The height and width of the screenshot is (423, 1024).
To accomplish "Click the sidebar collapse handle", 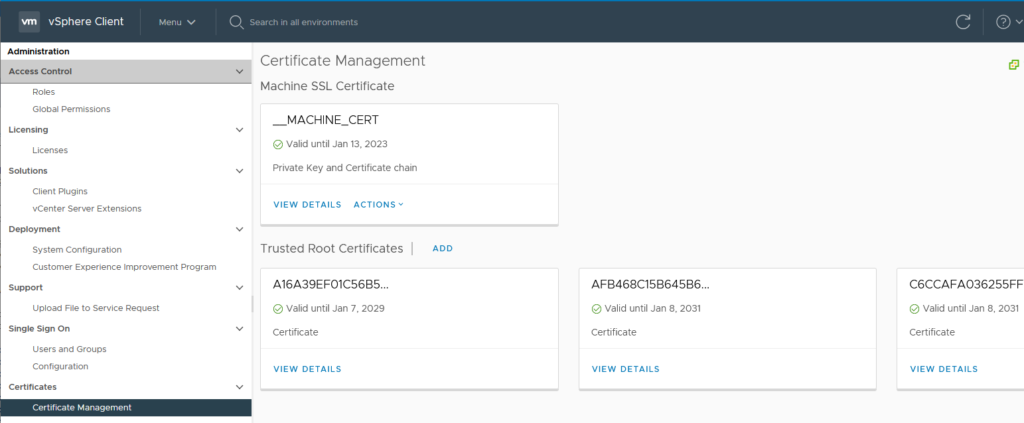I will 252,304.
